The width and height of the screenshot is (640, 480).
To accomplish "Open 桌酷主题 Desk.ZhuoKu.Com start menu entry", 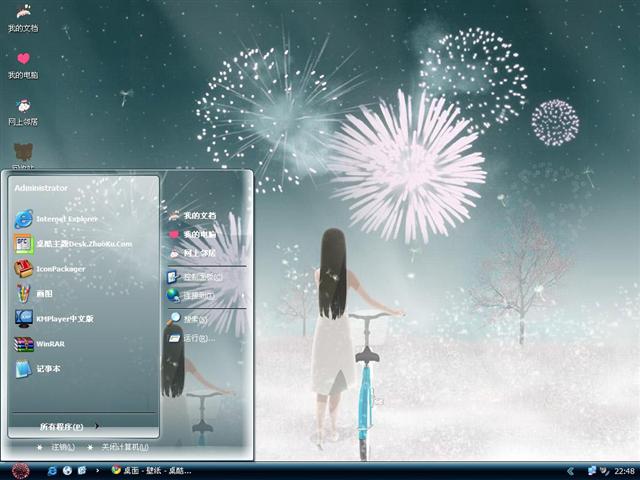I will tap(73, 244).
